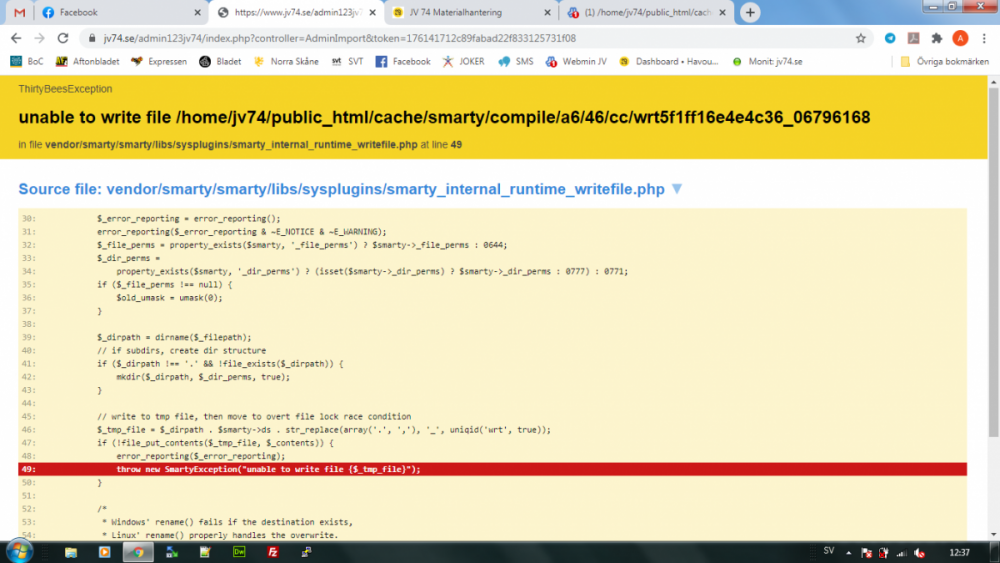Open the Windows Start menu
The image size is (1000, 563).
tap(20, 551)
